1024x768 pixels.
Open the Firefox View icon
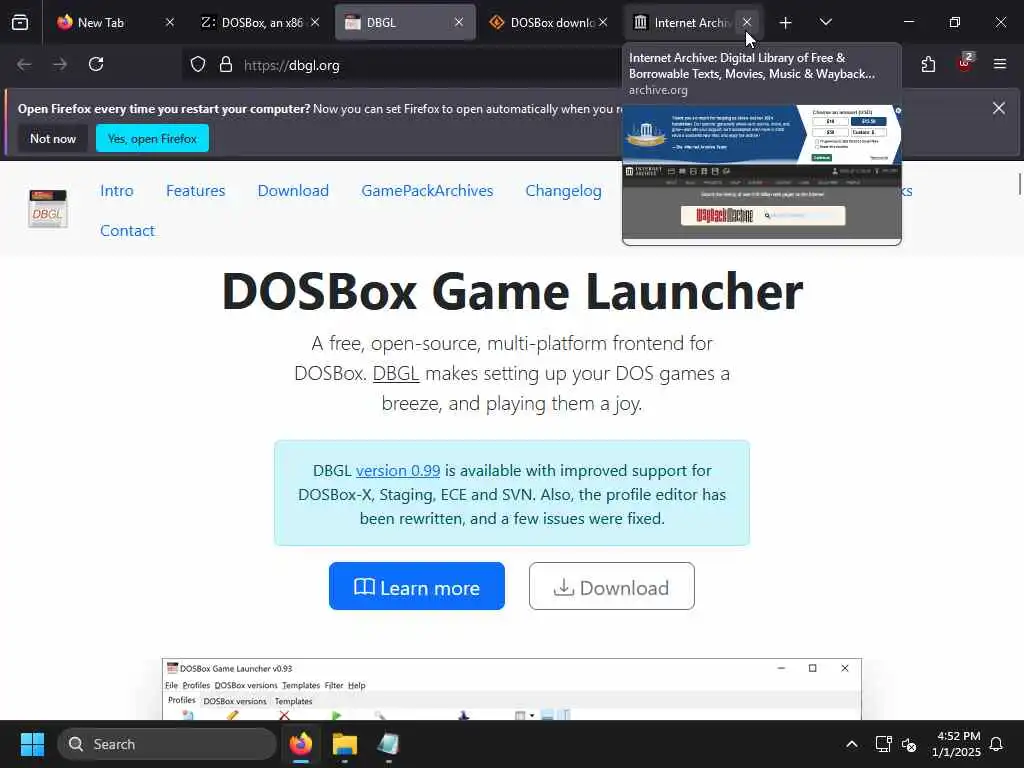click(x=20, y=22)
